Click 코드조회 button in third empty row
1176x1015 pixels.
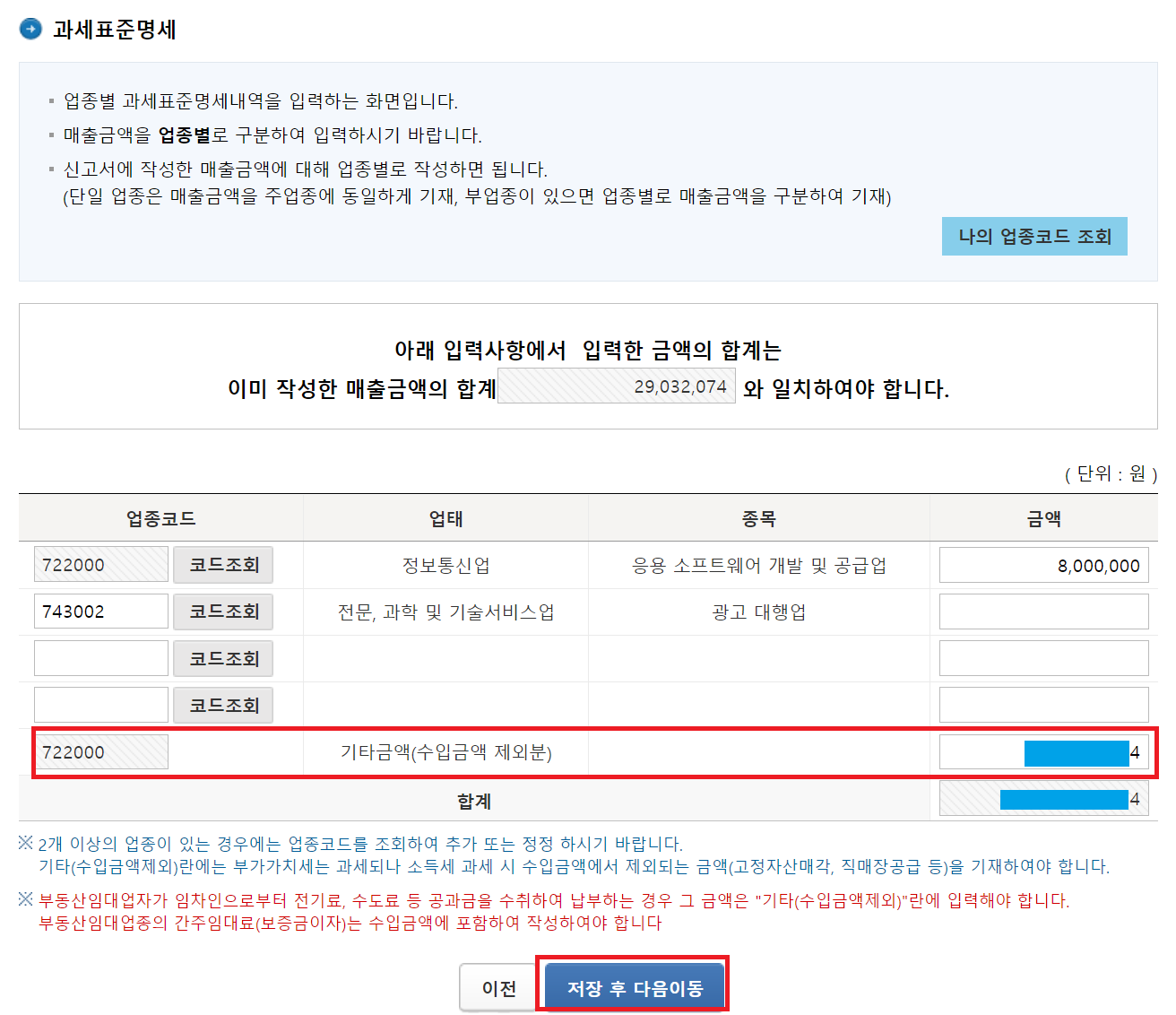(x=223, y=658)
